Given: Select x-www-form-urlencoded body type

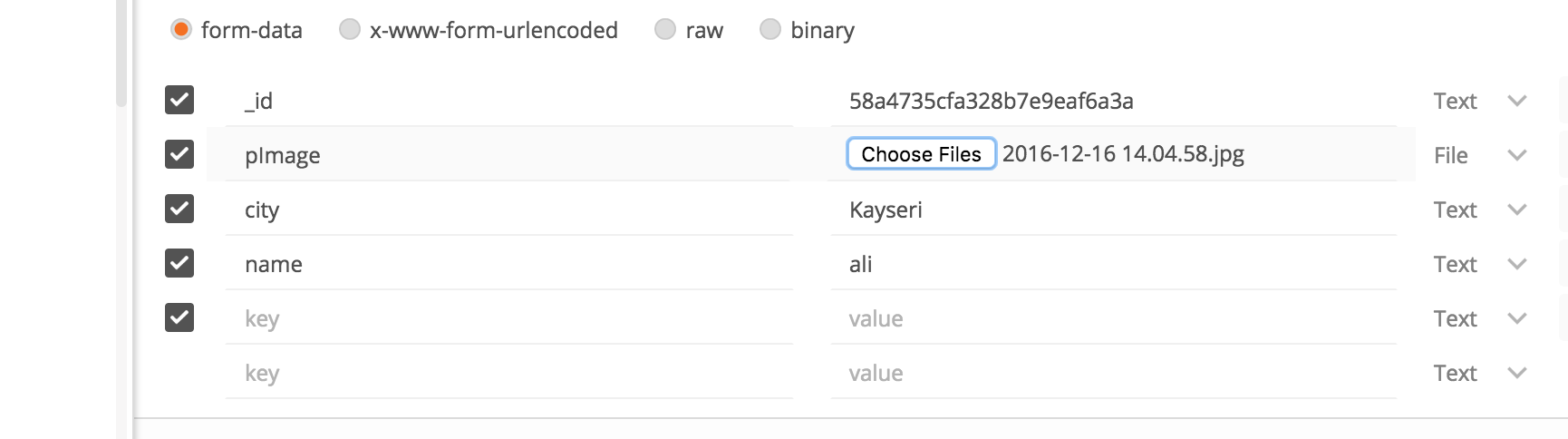Looking at the screenshot, I should click(350, 30).
